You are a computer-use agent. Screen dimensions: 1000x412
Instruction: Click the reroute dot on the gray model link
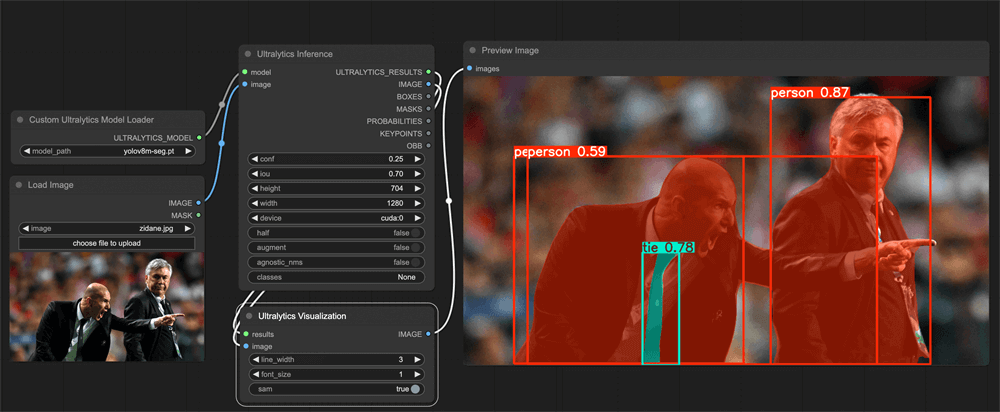(221, 104)
